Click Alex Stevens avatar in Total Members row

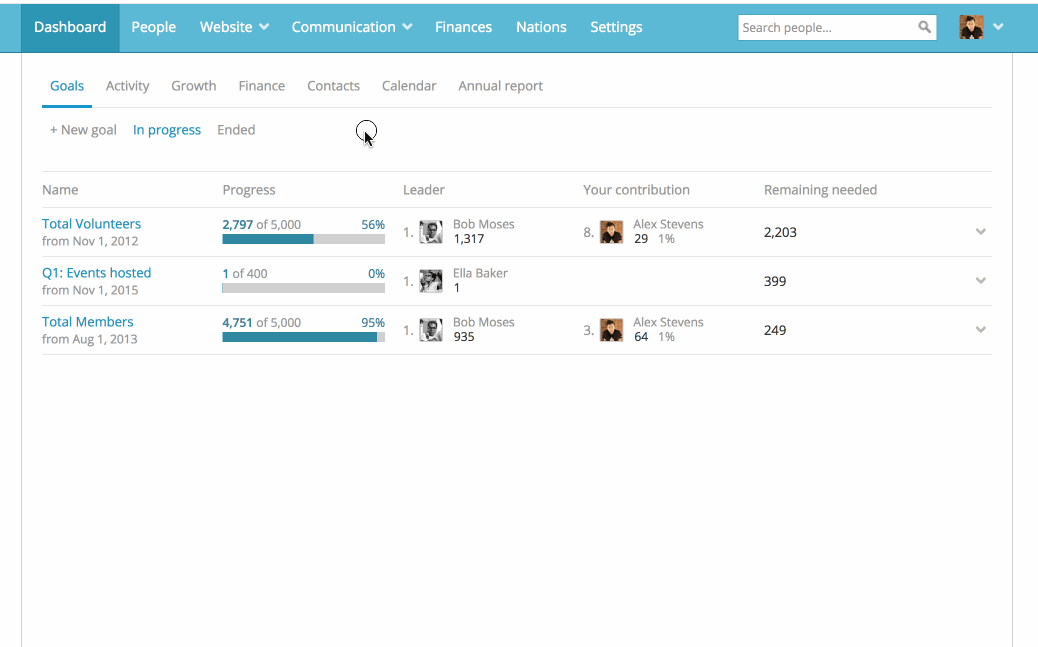(x=611, y=330)
